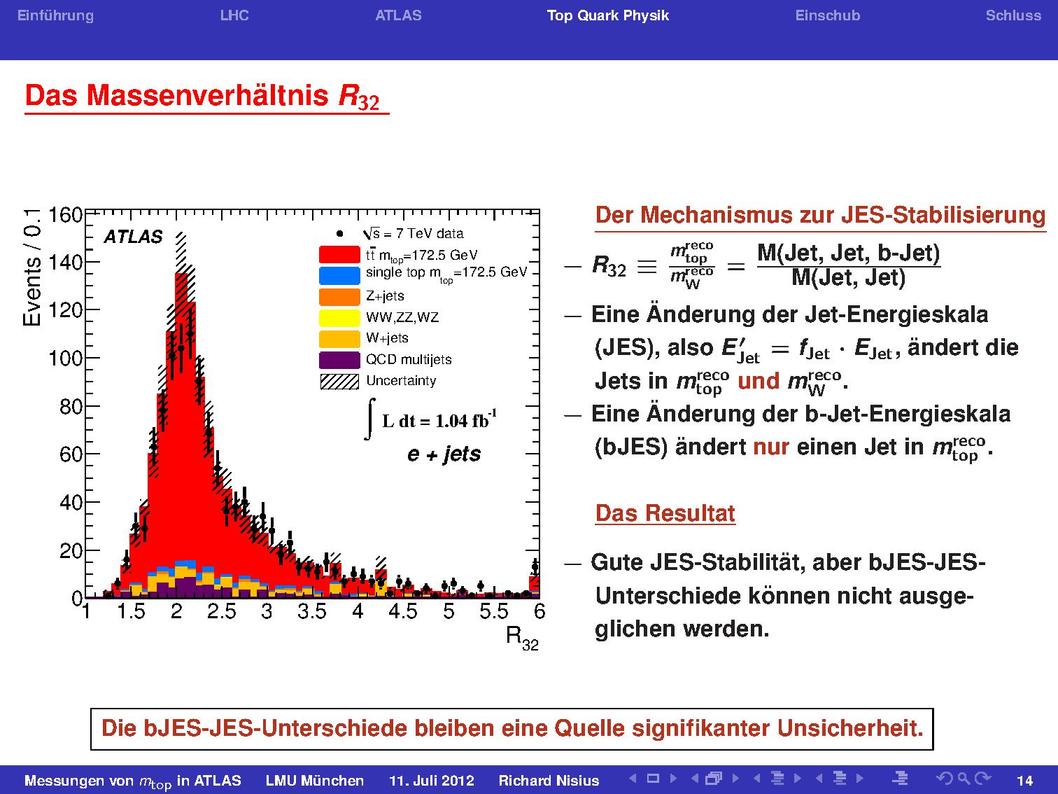Click the W+jets legend swatch
The width and height of the screenshot is (1058, 794).
coord(339,338)
